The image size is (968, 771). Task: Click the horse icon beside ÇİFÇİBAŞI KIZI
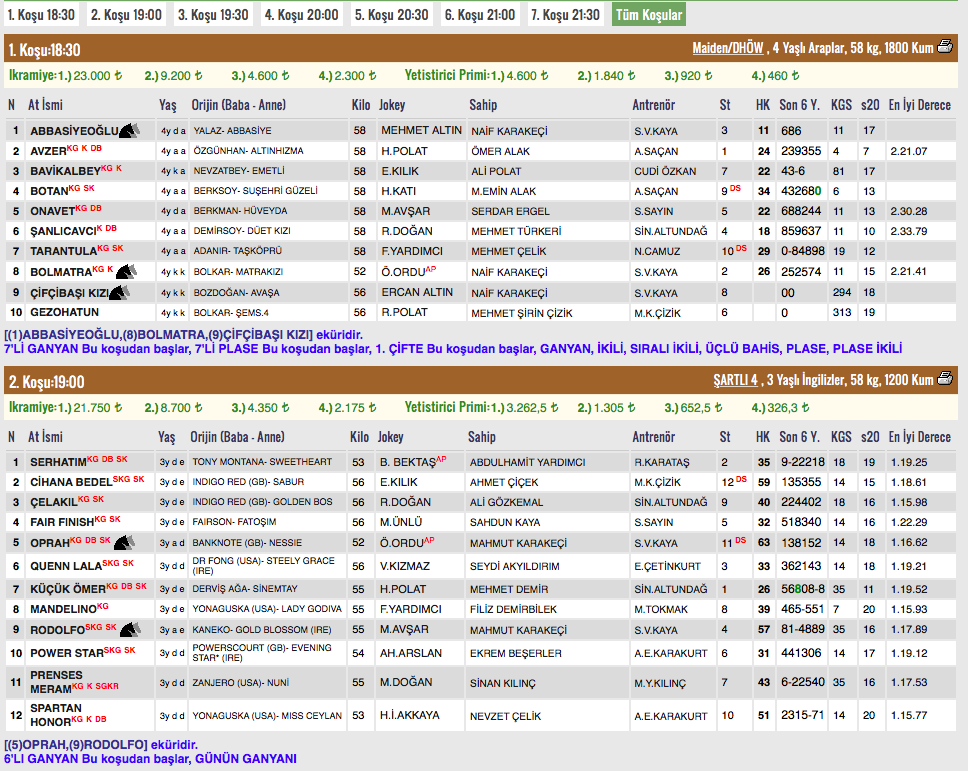pyautogui.click(x=121, y=292)
